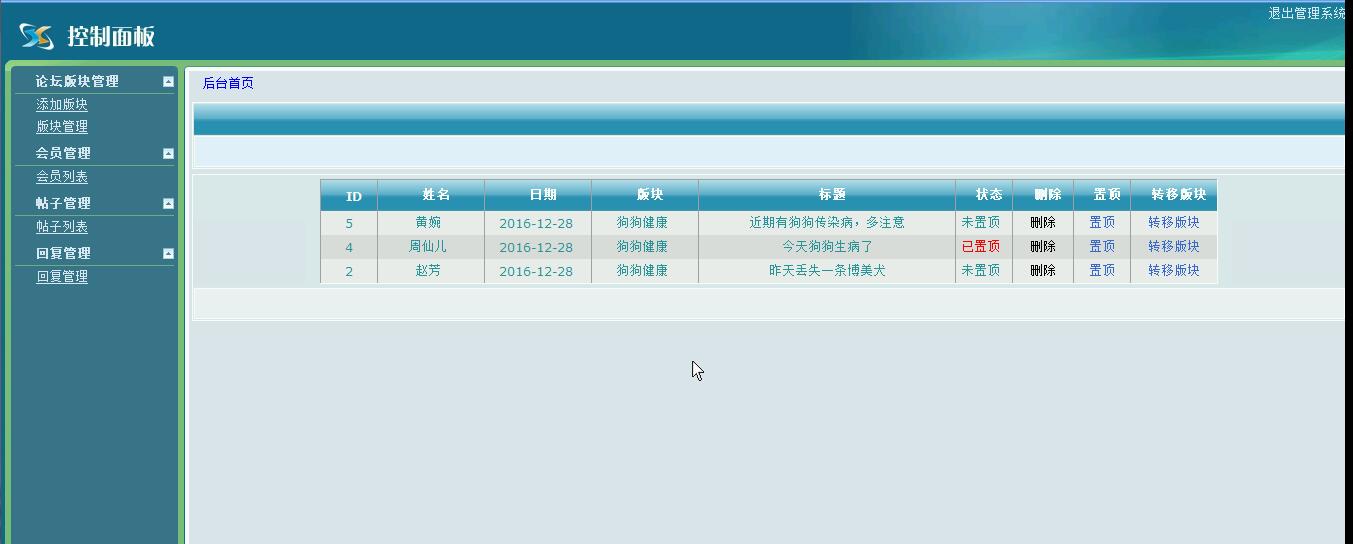Open the 版块管理 link
Viewport: 1353px width, 544px height.
click(62, 126)
